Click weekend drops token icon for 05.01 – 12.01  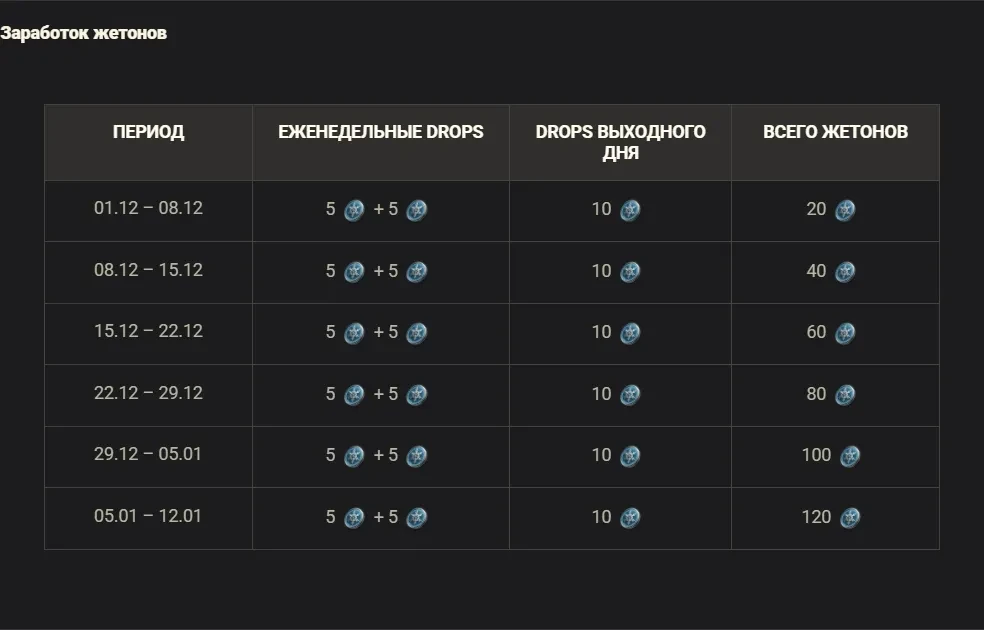(630, 518)
